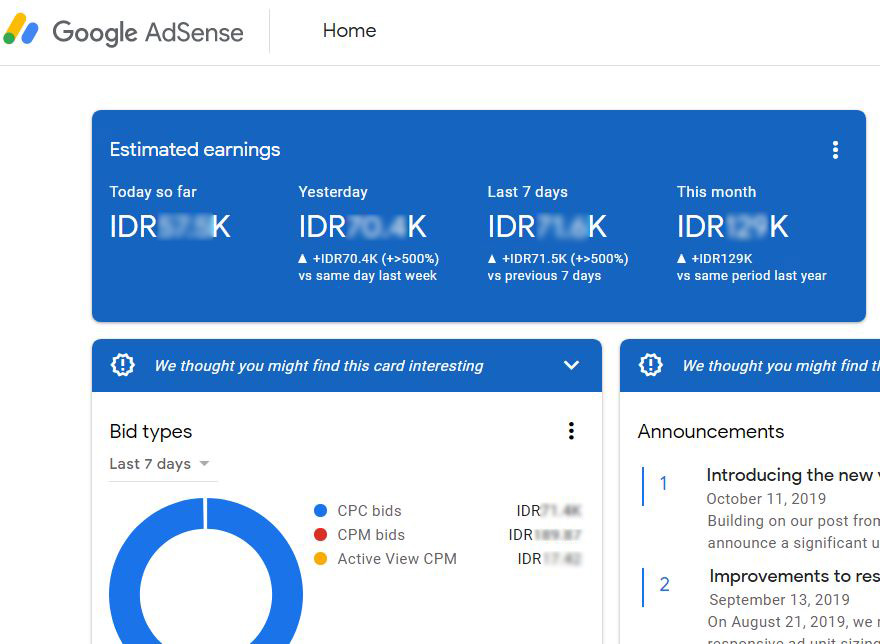Image resolution: width=880 pixels, height=644 pixels.
Task: Open announcement titled Introducing the new
Action: point(792,475)
